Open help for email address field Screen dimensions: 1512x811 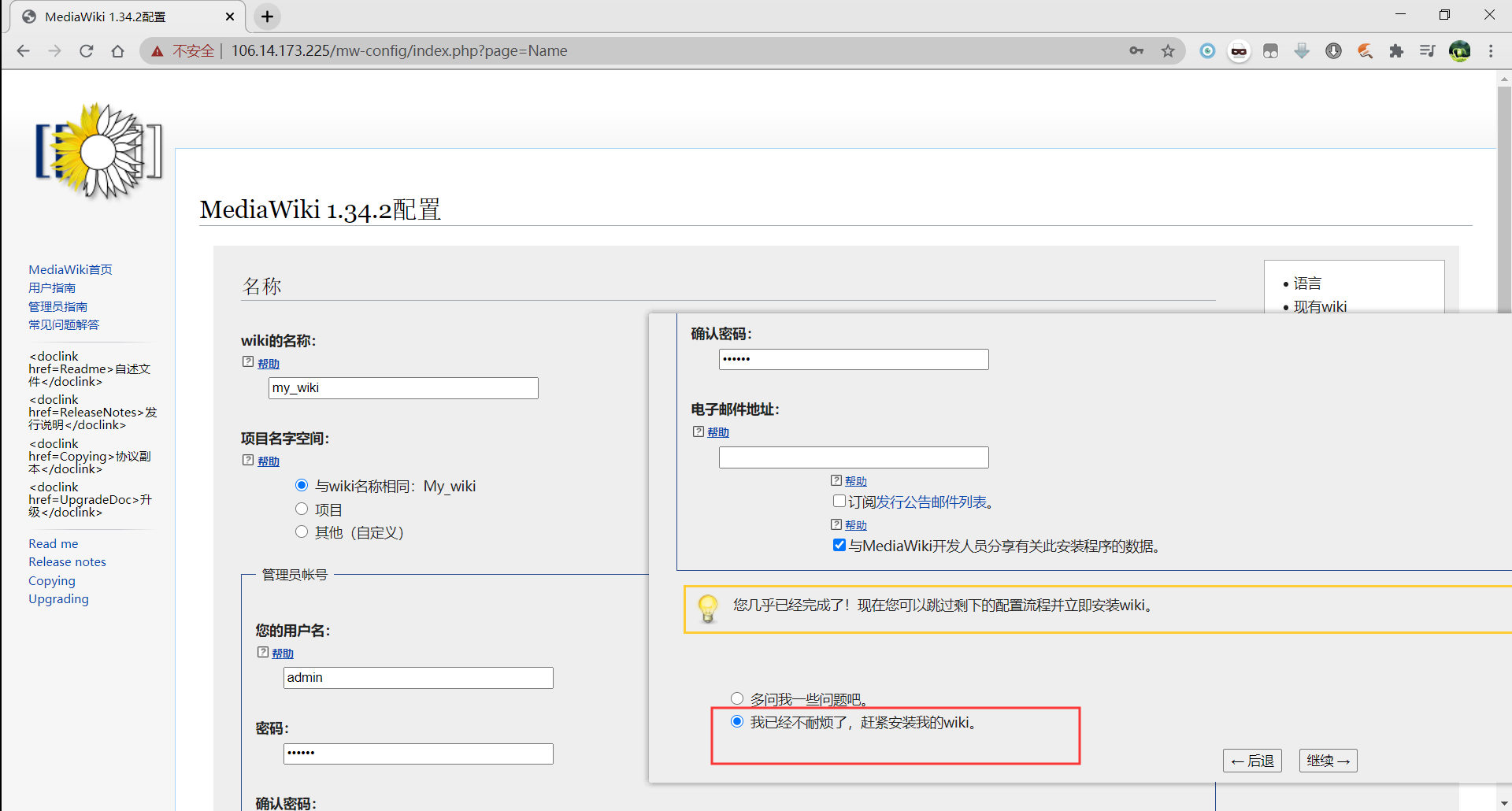[718, 432]
